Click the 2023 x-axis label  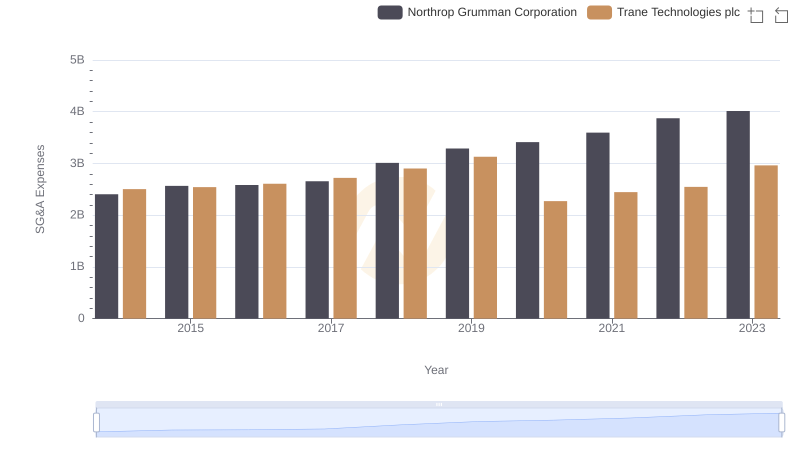click(x=752, y=328)
